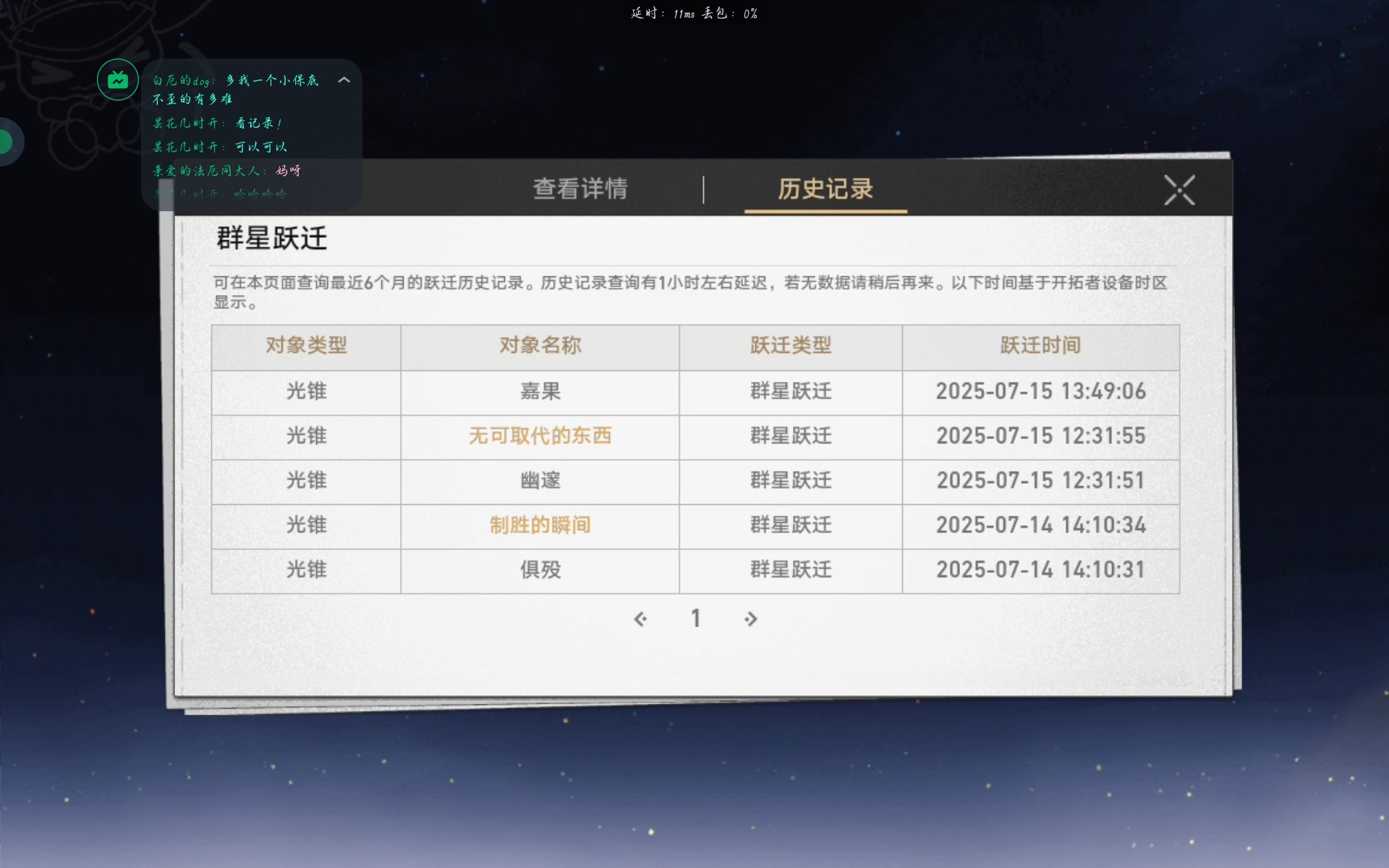Viewport: 1389px width, 868px height.
Task: Click the 跃迁时间 column header
Action: pos(1040,346)
